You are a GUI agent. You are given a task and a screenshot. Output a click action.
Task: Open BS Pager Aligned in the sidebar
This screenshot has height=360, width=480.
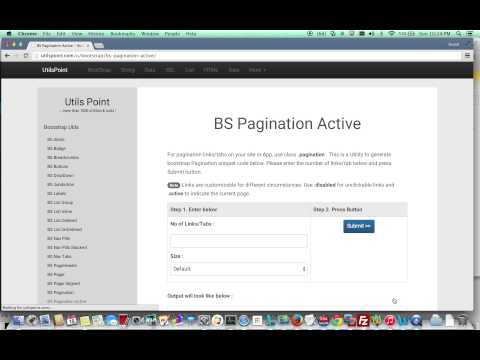(64, 283)
